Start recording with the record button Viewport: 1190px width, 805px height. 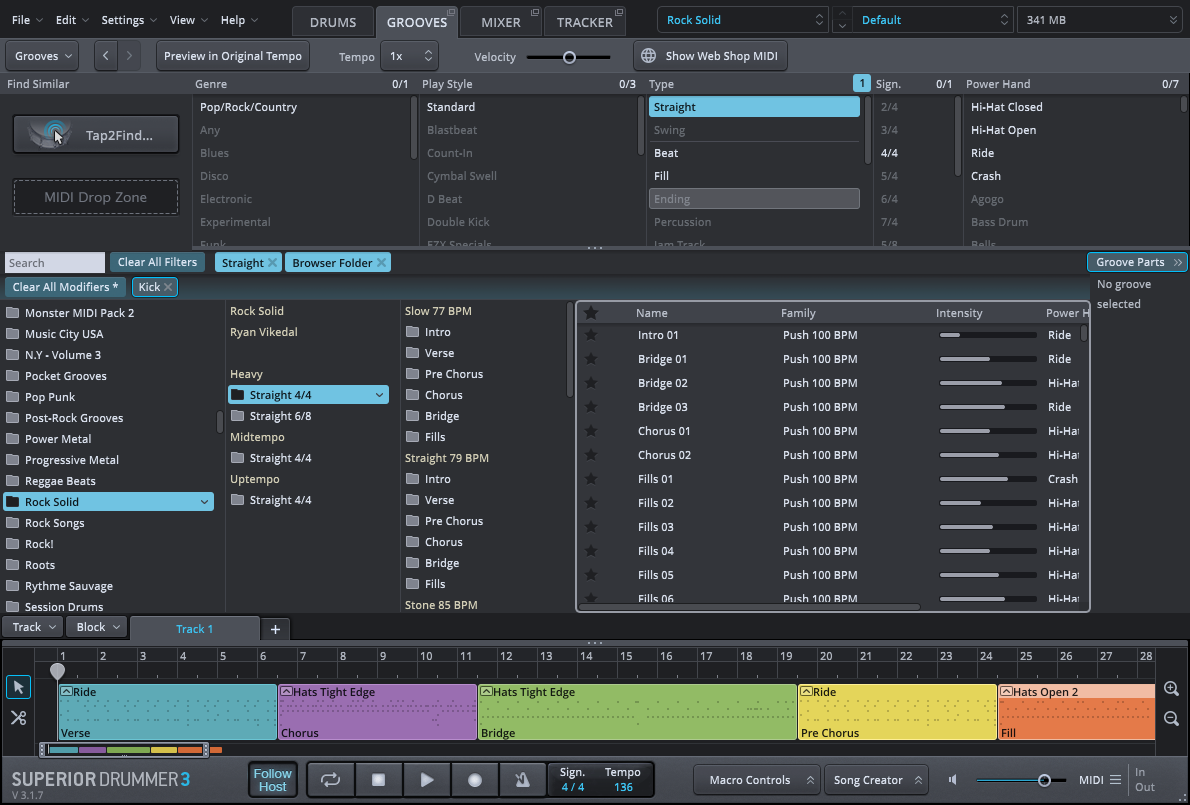pos(475,780)
